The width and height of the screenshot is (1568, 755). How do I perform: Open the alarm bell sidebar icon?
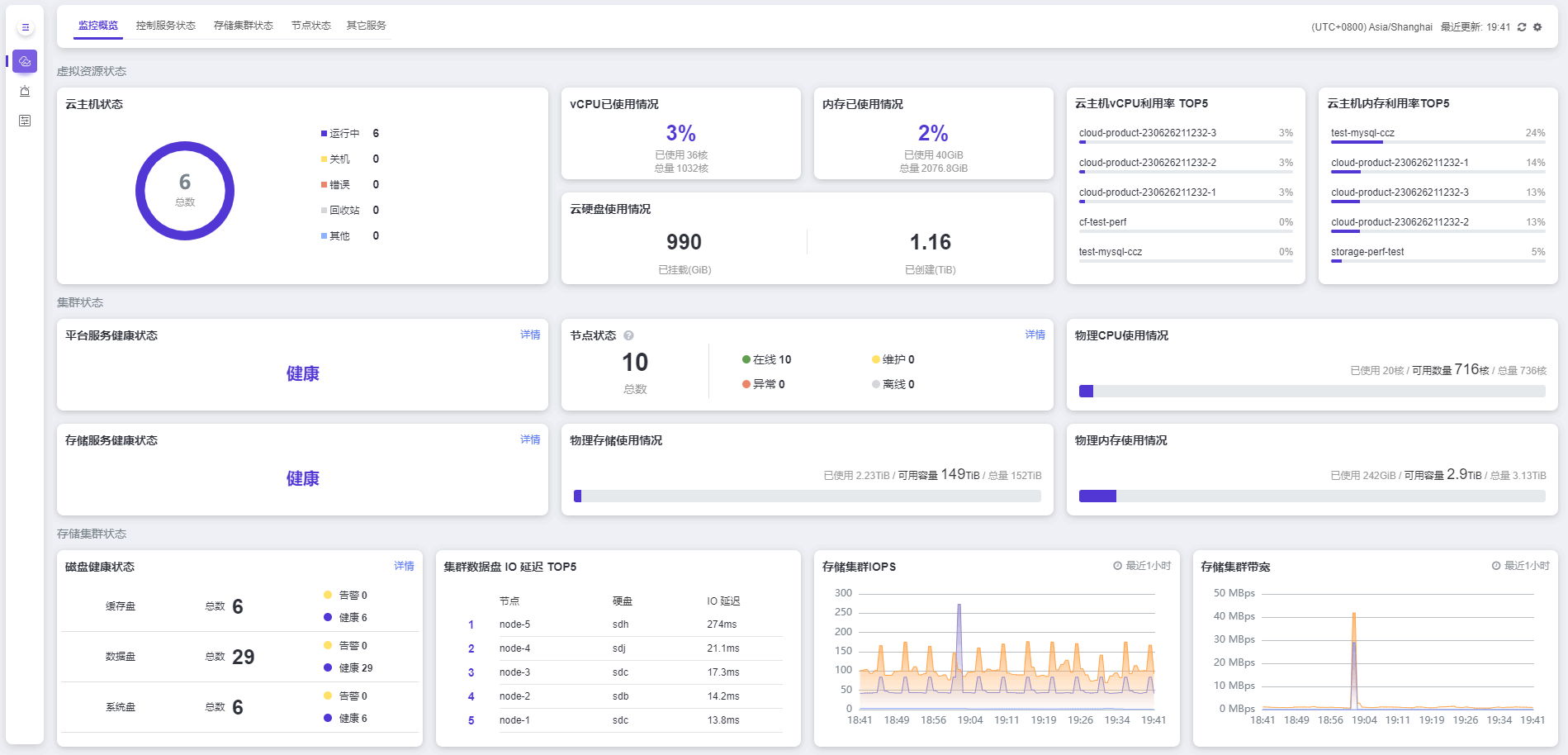[25, 91]
